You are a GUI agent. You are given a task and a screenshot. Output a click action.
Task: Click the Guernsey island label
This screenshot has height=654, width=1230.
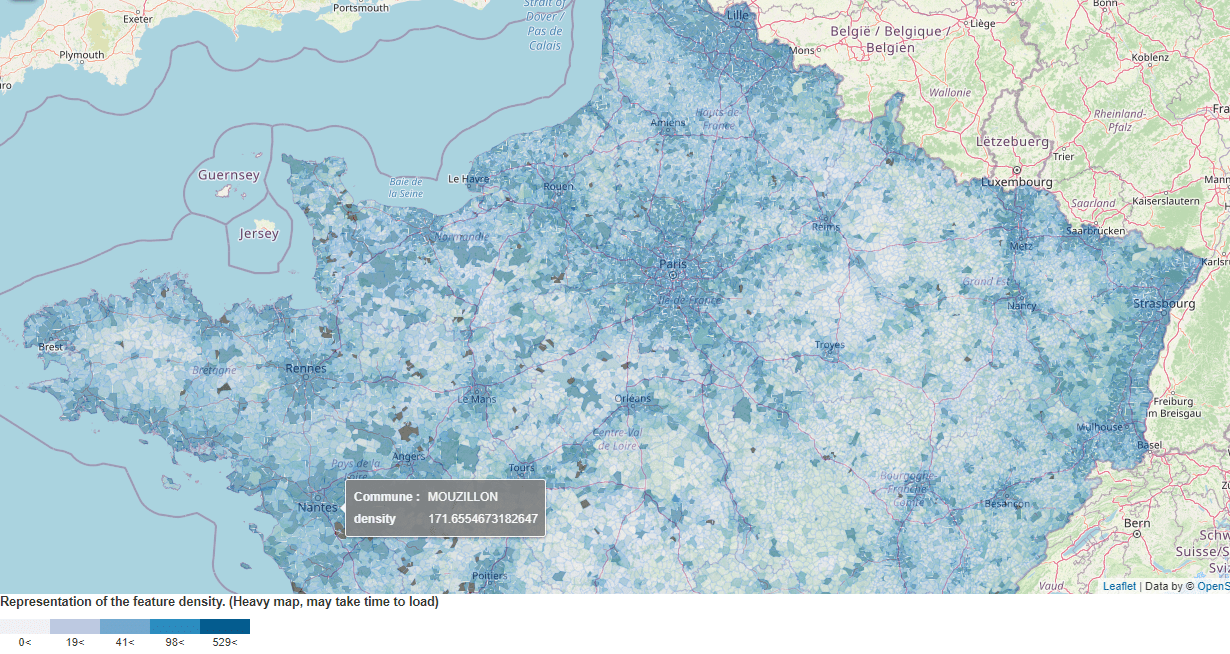pos(228,175)
